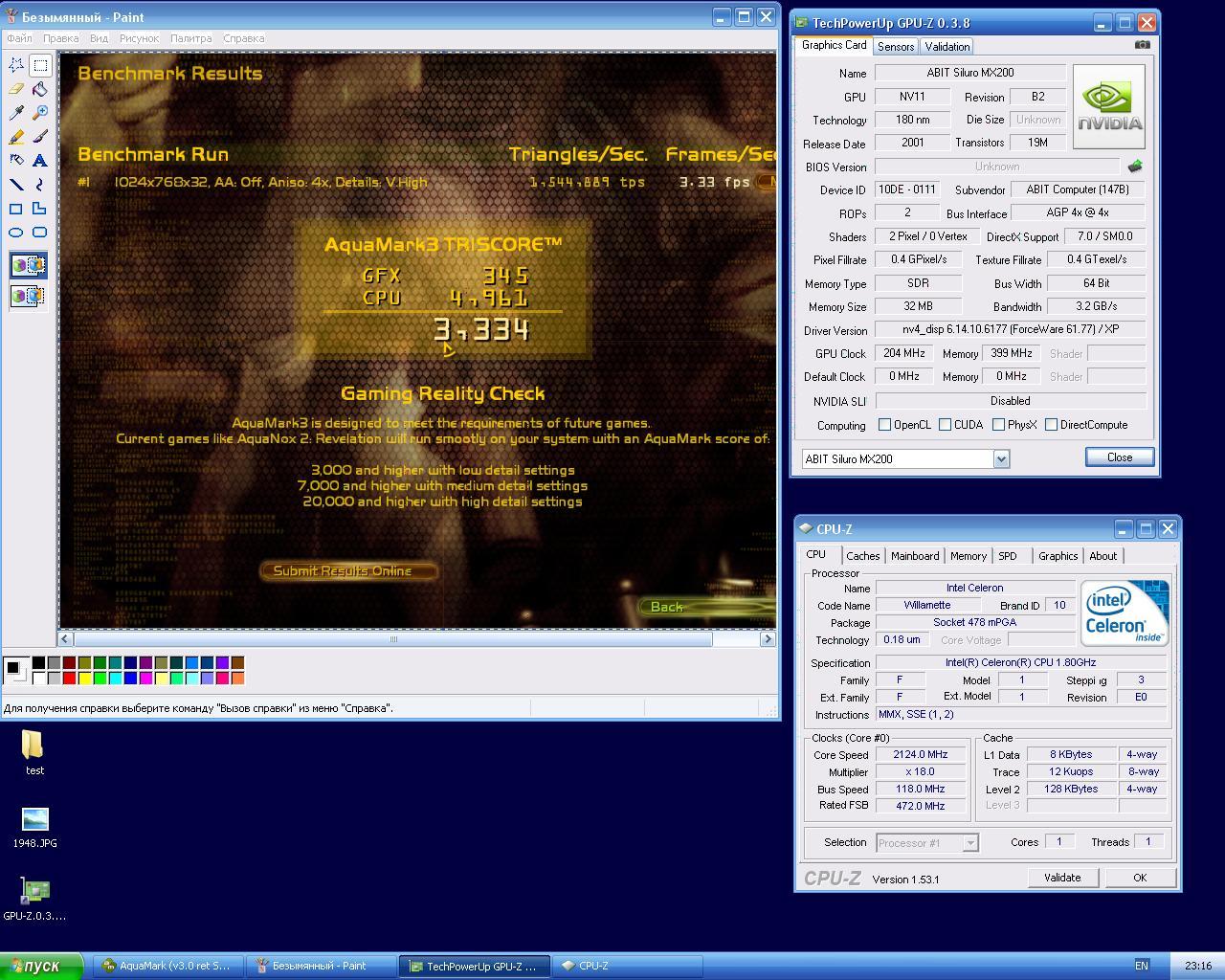Activate the Pick Color eyedropper tool

tap(16, 113)
